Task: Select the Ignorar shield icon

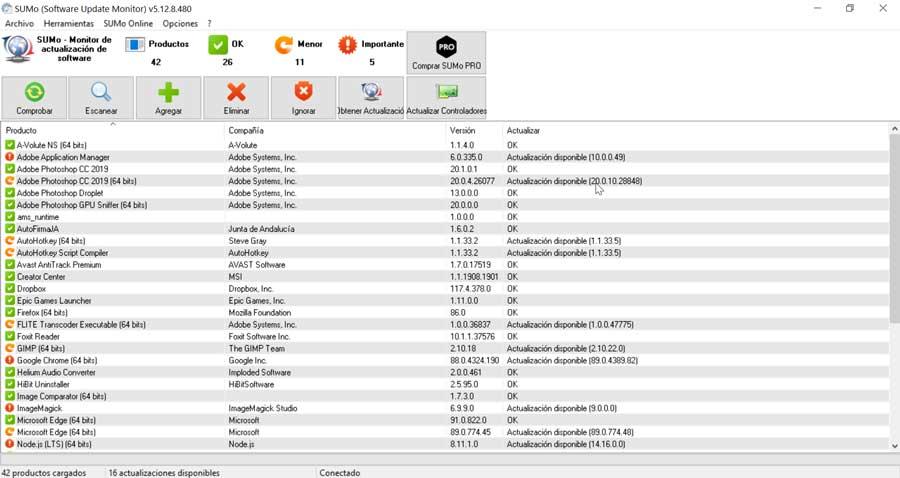Action: coord(303,97)
